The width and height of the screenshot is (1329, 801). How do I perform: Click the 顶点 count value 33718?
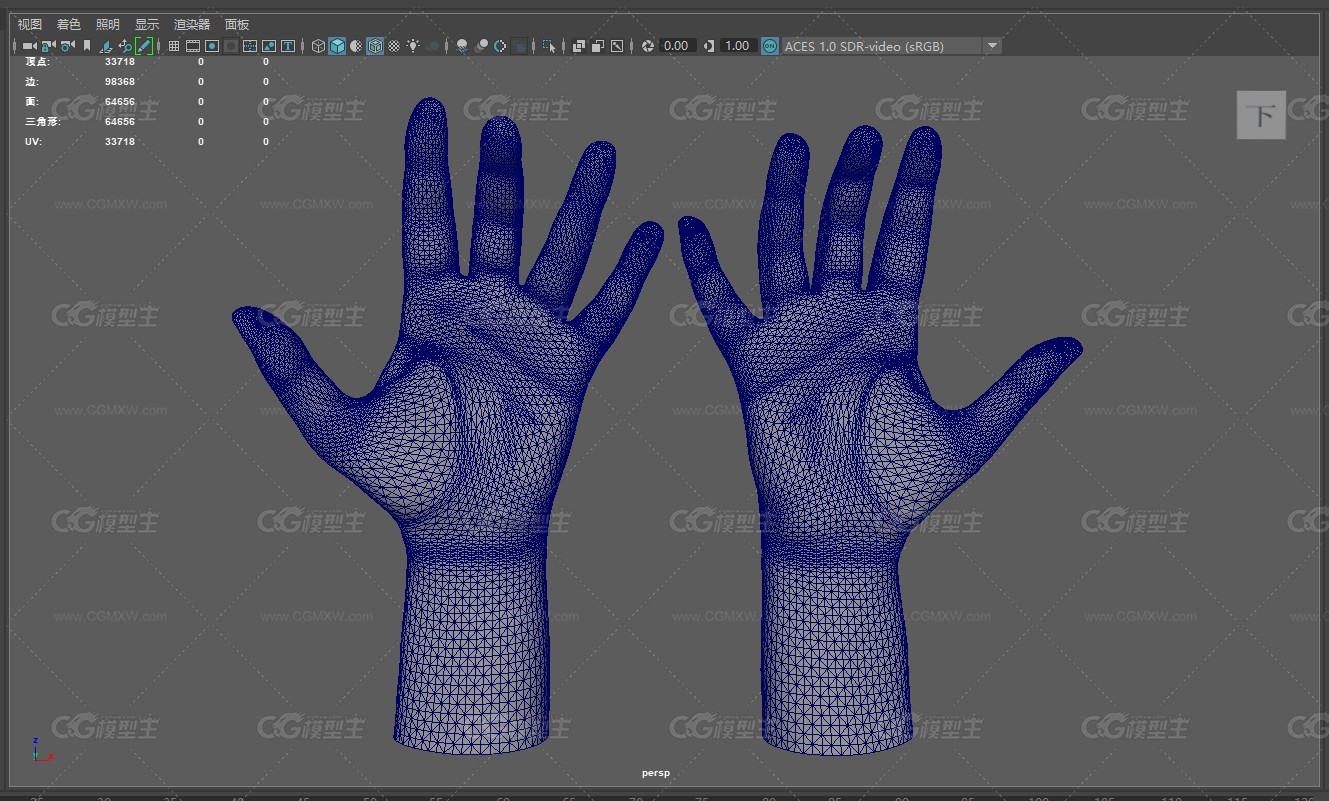119,62
